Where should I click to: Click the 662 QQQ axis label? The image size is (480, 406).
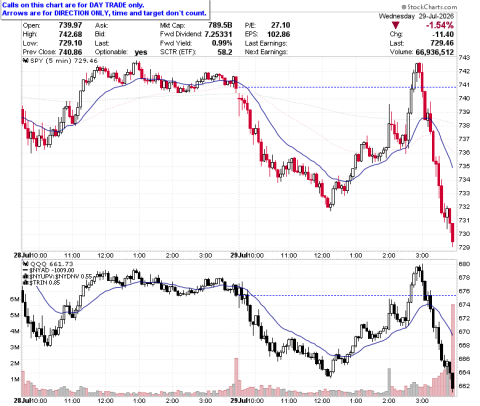pyautogui.click(x=464, y=386)
